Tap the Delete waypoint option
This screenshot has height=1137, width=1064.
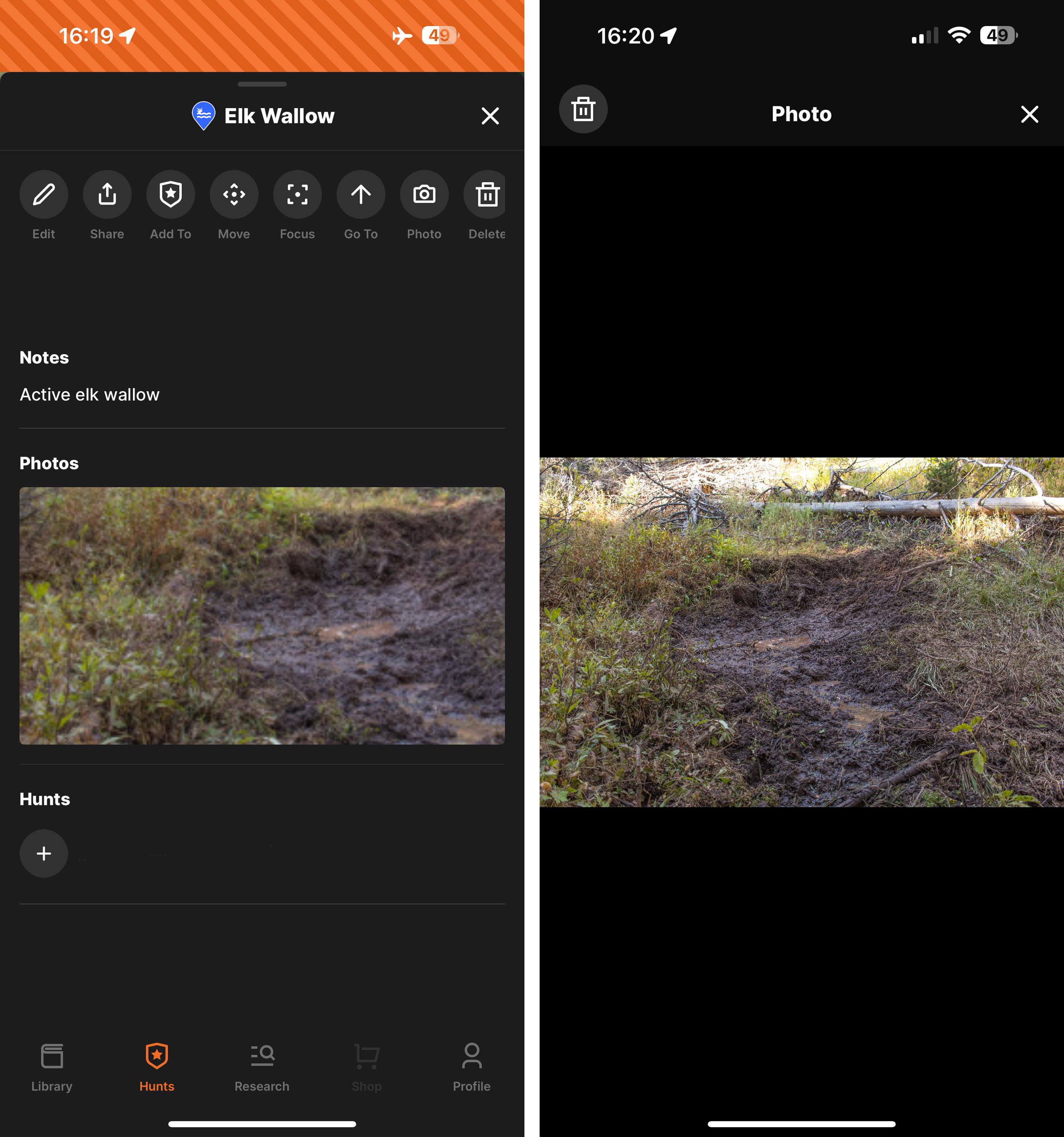[x=486, y=195]
